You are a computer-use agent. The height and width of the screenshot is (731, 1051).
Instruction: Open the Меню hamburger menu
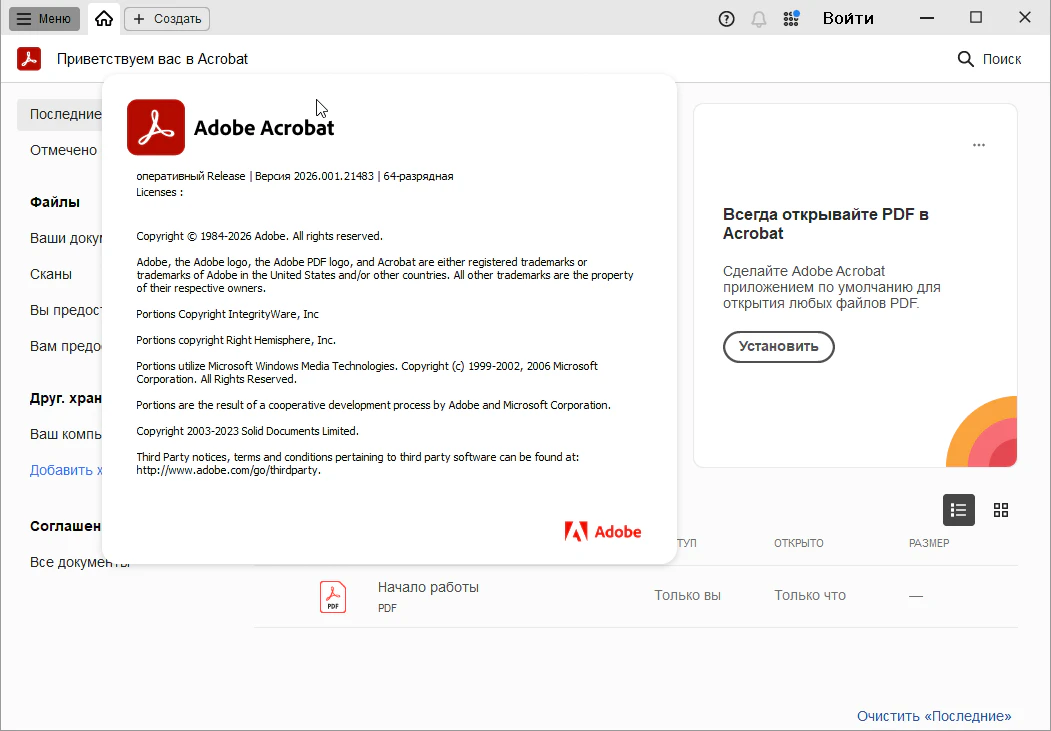pyautogui.click(x=44, y=18)
